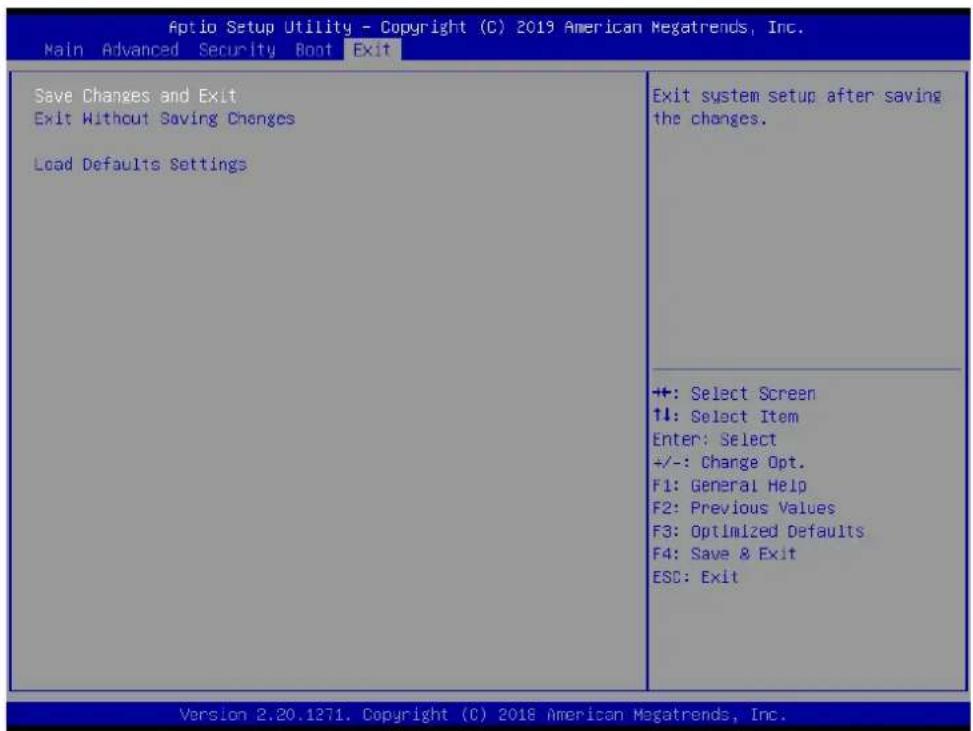Select the Exit tab

(x=372, y=50)
